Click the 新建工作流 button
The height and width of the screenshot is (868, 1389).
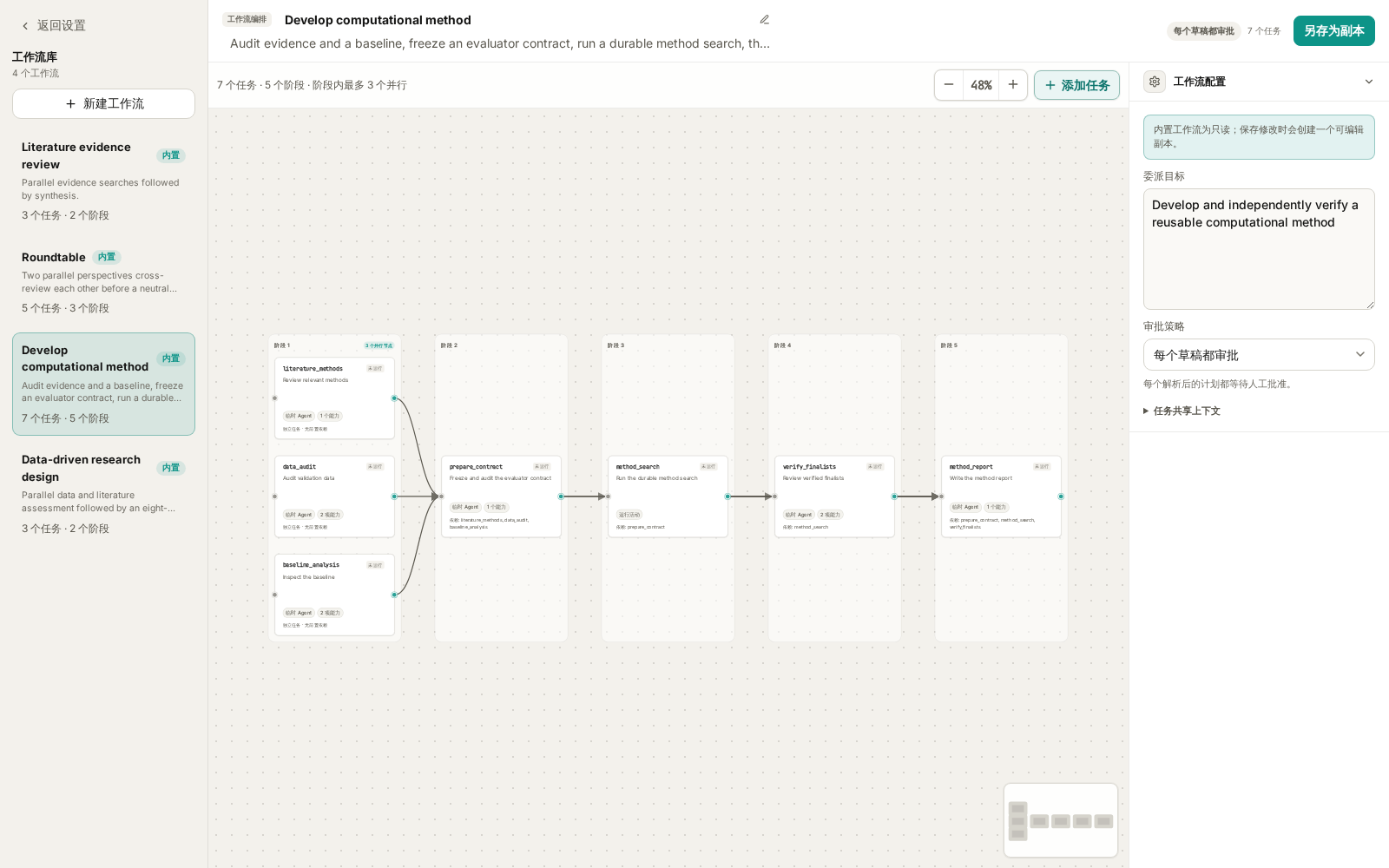103,104
